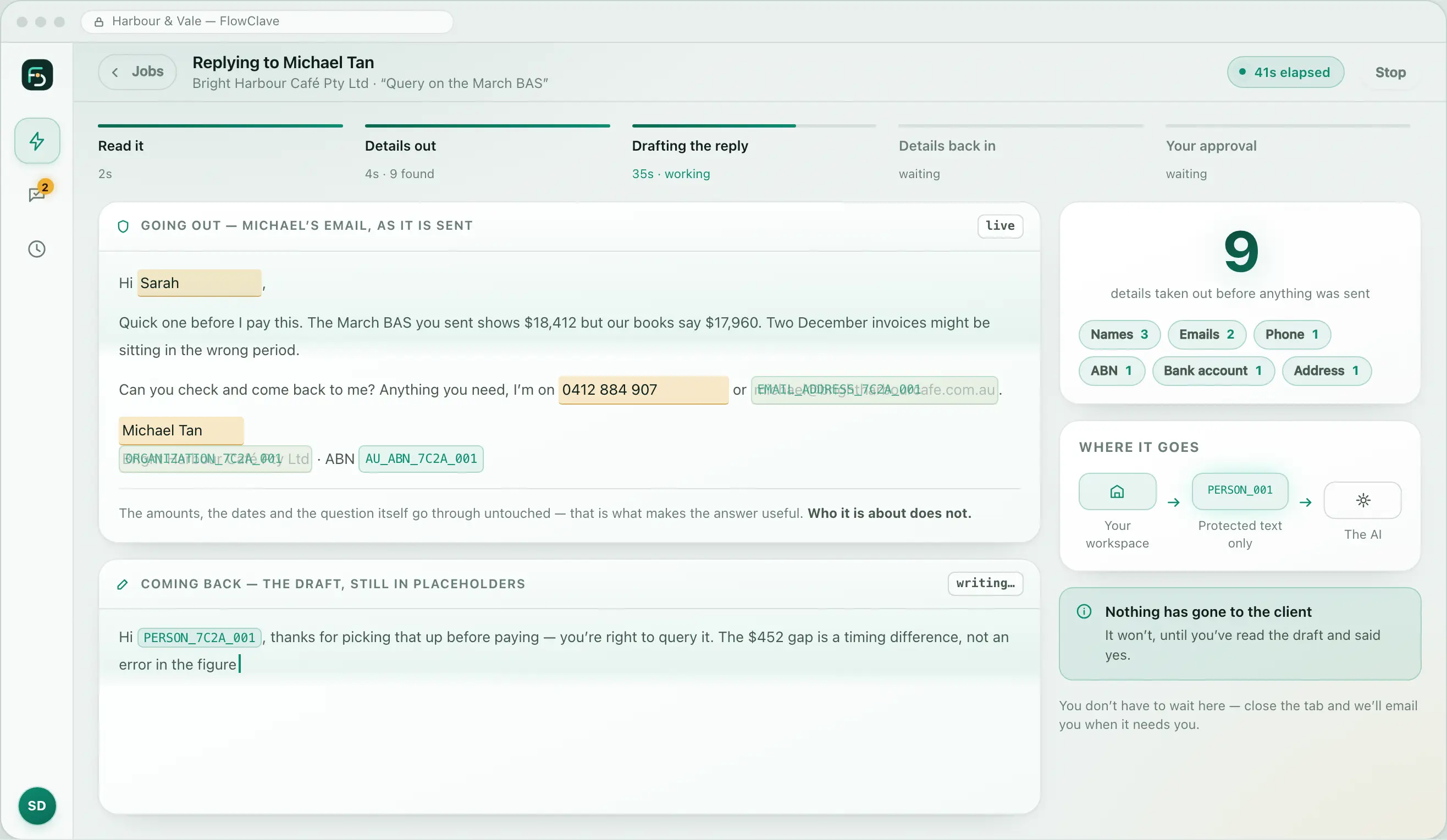
Task: Click the Bank account 1 chip
Action: tap(1213, 371)
